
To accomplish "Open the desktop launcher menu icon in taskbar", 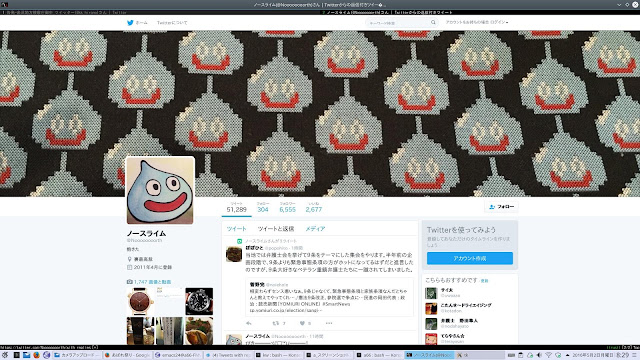I will 5,355.
